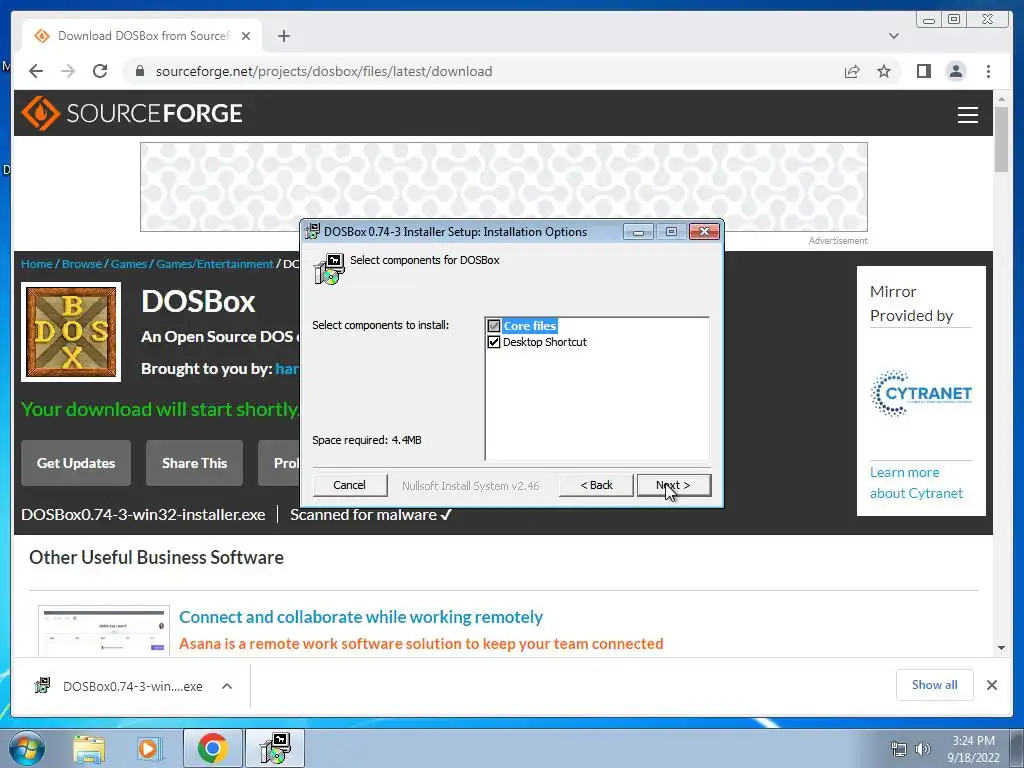Open the Windows Start menu
The width and height of the screenshot is (1024, 768).
pyautogui.click(x=26, y=748)
